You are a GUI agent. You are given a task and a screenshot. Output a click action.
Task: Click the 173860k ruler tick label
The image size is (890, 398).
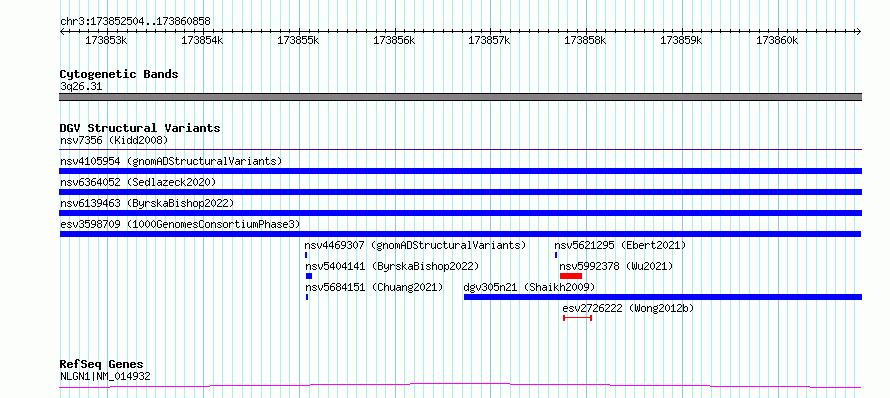777,40
